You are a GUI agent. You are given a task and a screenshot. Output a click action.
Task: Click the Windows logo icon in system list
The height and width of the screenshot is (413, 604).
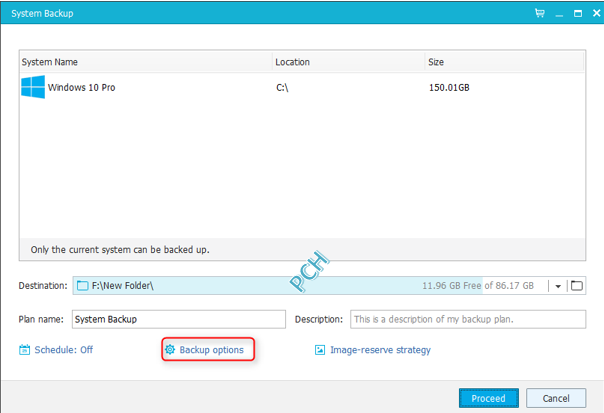pyautogui.click(x=33, y=87)
